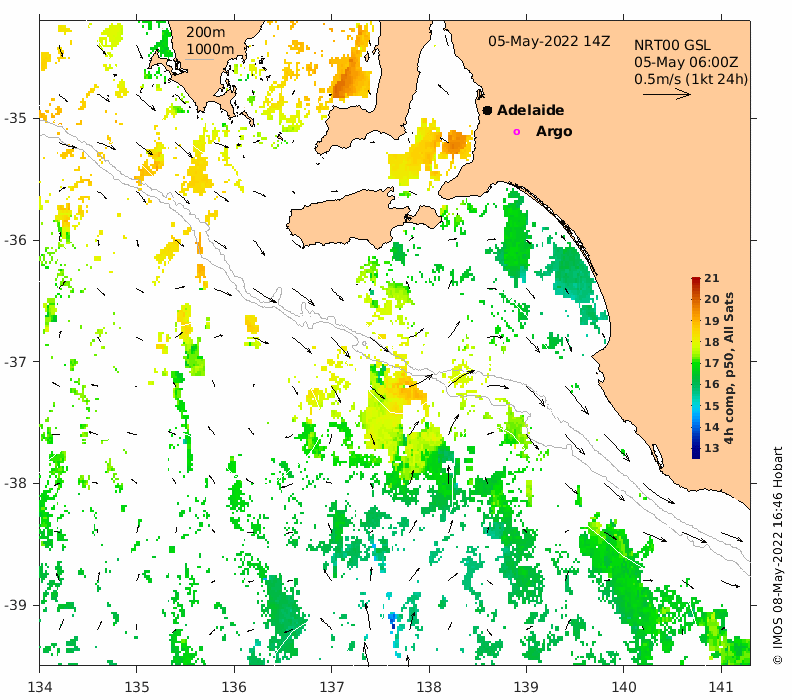This screenshot has width=792, height=700.
Task: Click the latitude label -36
Action: coord(15,240)
